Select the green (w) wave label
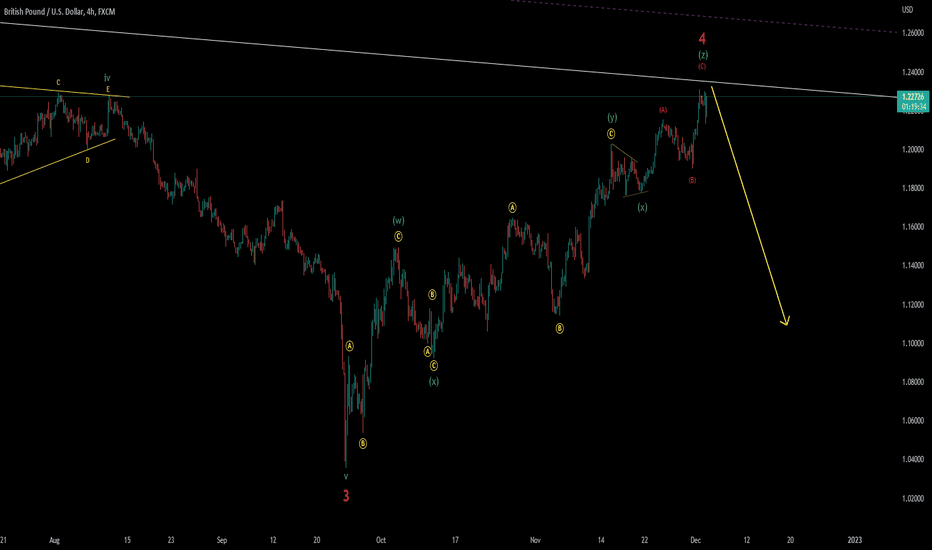Image resolution: width=932 pixels, height=550 pixels. pyautogui.click(x=398, y=221)
